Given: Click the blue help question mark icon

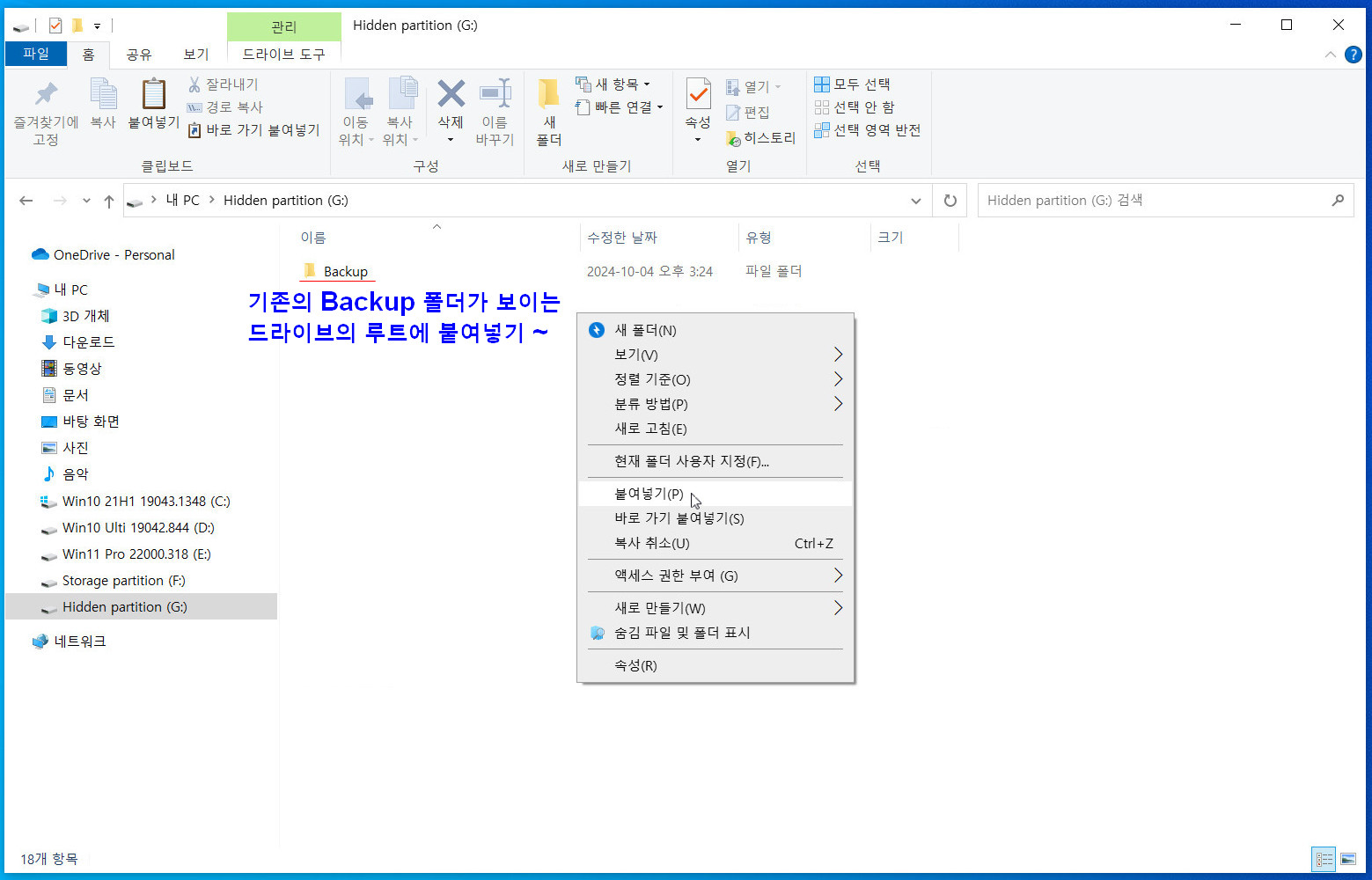Looking at the screenshot, I should (x=1354, y=55).
